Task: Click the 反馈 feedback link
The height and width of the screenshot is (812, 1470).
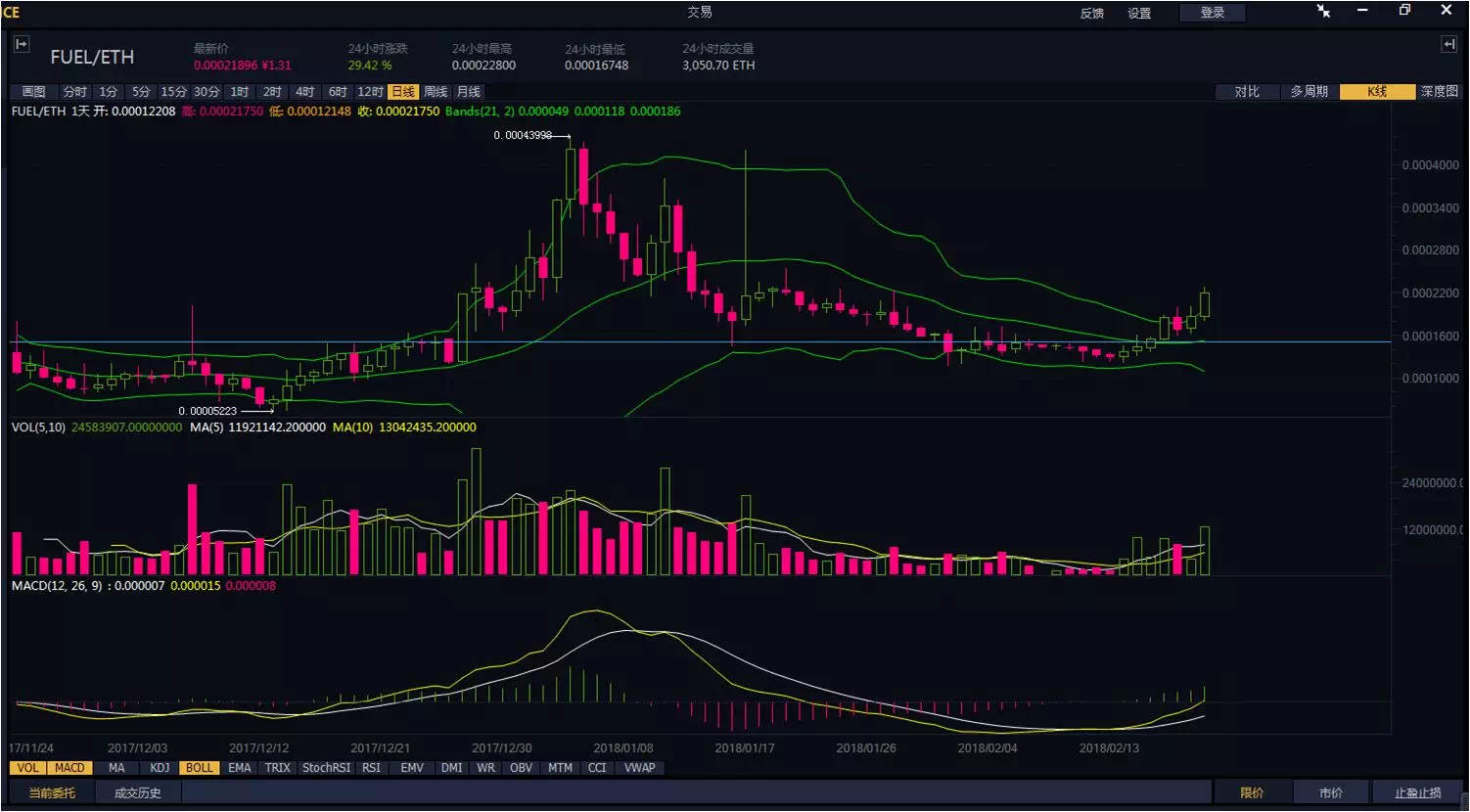Action: [x=1091, y=14]
